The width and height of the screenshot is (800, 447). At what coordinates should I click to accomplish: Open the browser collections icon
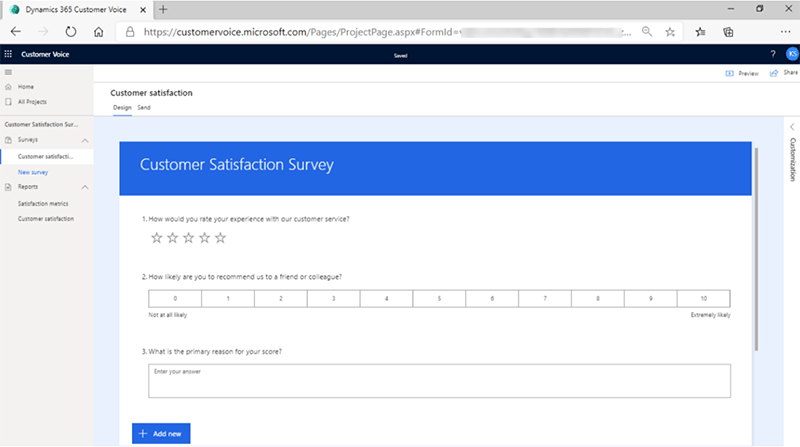(x=728, y=32)
